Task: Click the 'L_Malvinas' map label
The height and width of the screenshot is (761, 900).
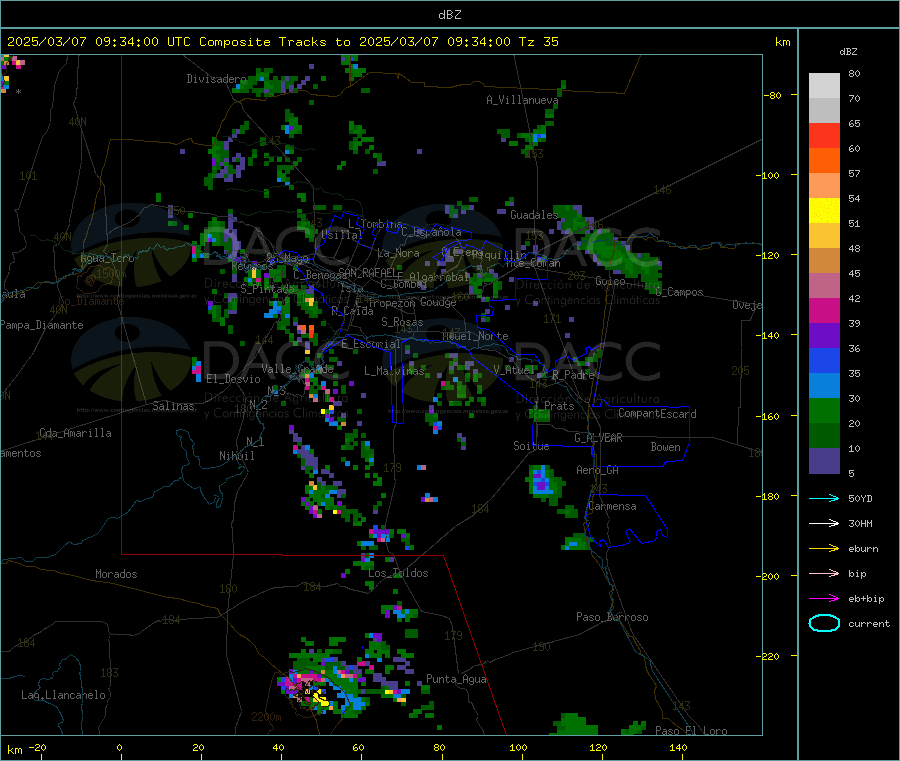Action: point(394,371)
